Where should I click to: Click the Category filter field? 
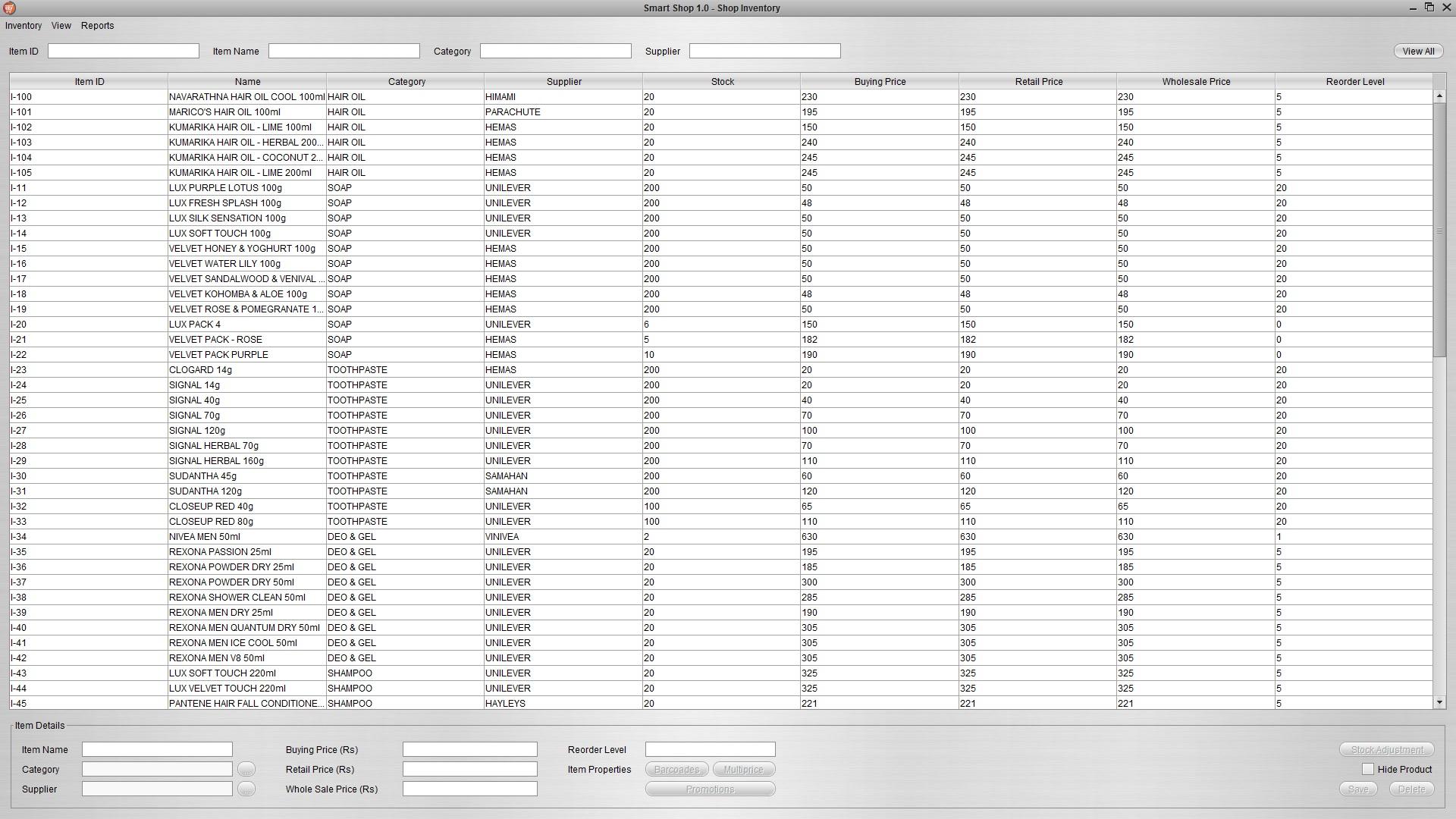pyautogui.click(x=556, y=51)
